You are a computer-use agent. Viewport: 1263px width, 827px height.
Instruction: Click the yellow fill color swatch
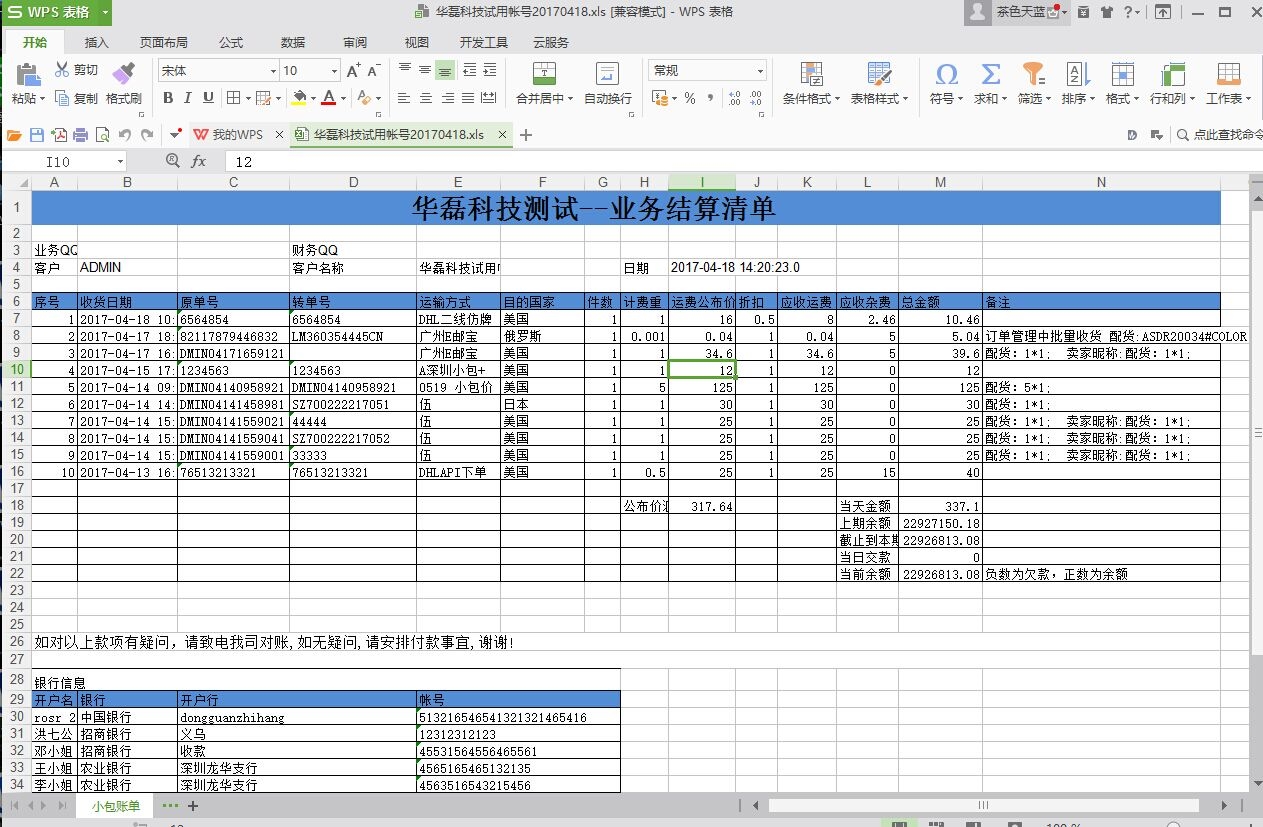[x=298, y=98]
